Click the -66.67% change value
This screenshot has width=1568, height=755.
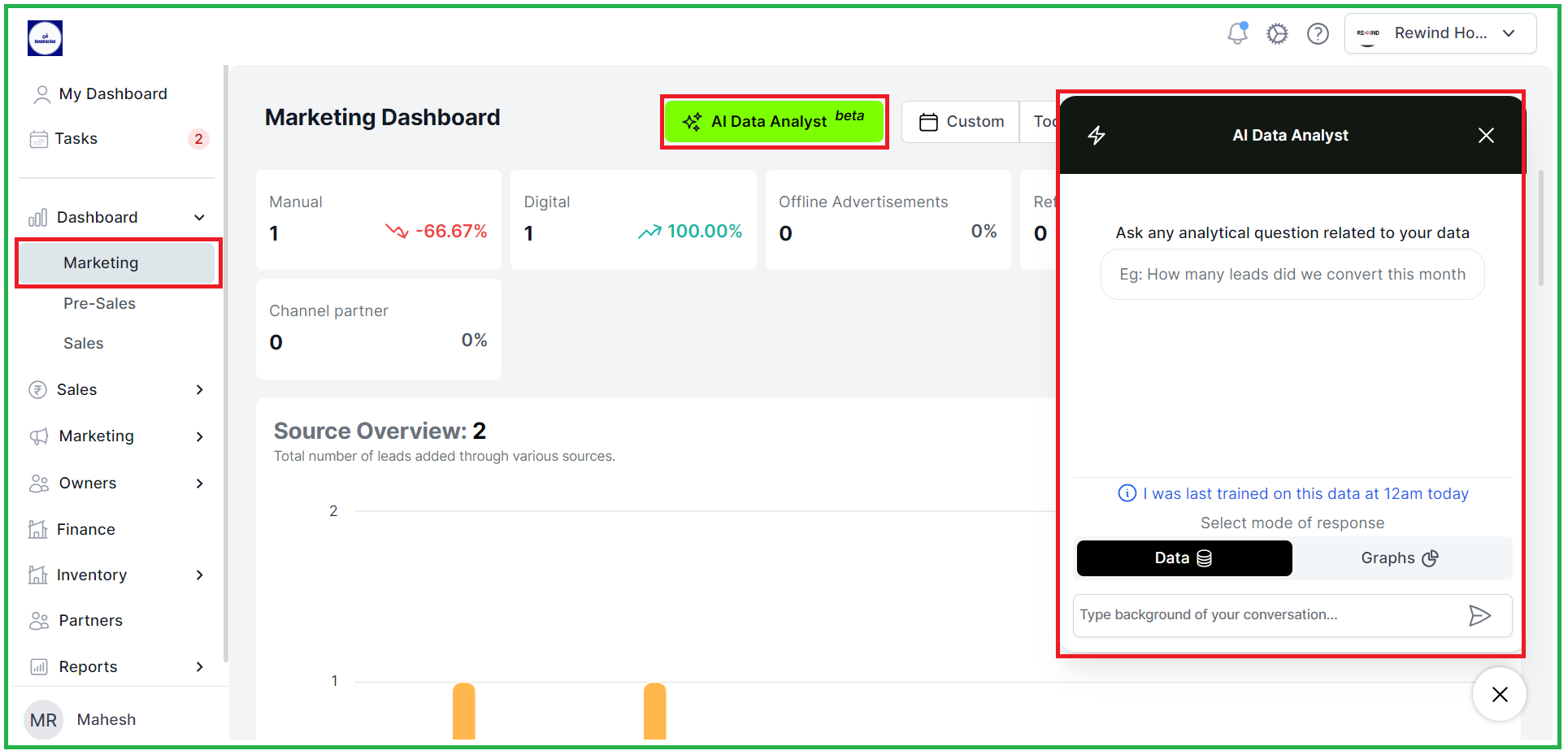click(x=451, y=232)
